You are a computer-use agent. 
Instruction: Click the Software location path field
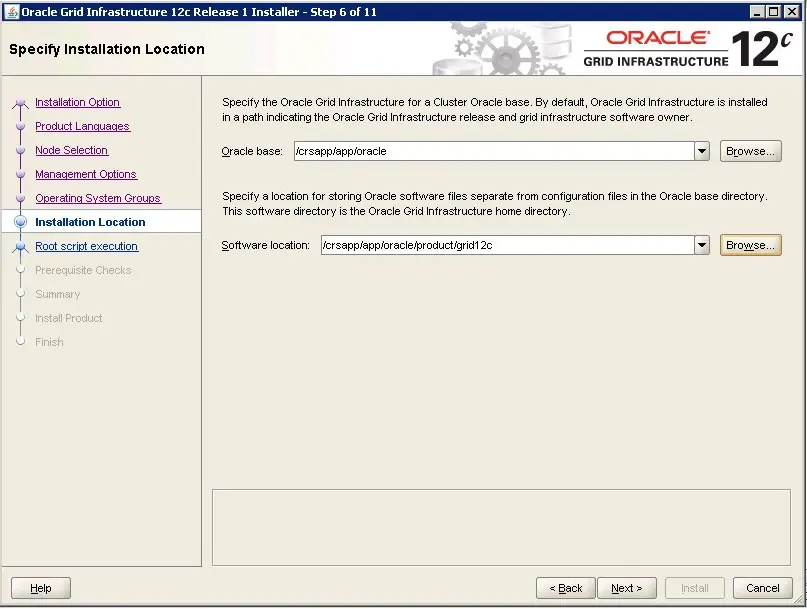click(507, 245)
